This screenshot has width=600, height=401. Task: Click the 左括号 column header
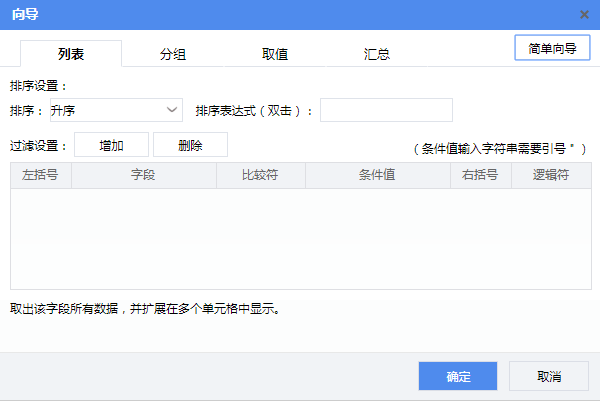(x=41, y=176)
